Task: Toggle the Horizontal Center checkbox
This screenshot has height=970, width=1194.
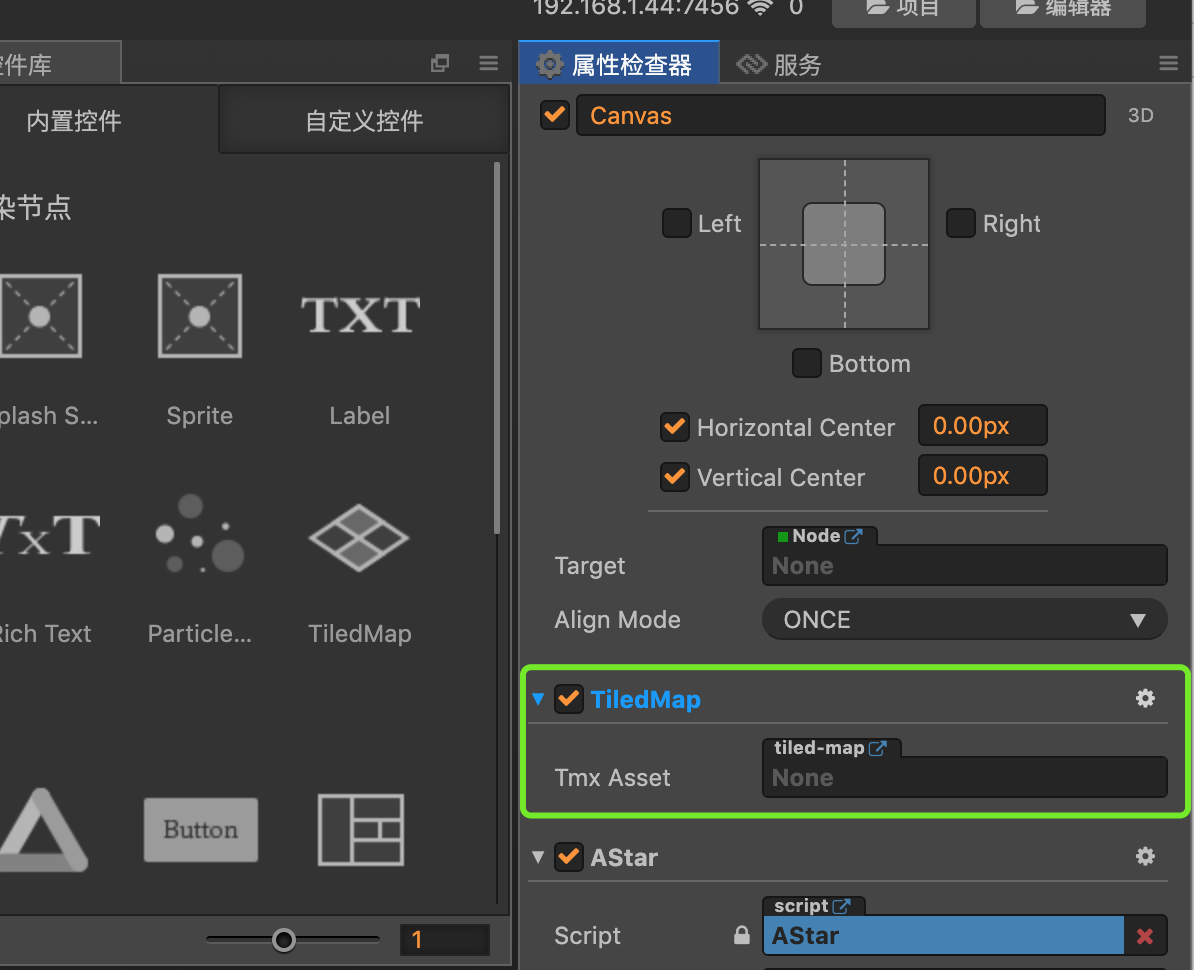Action: coord(675,427)
